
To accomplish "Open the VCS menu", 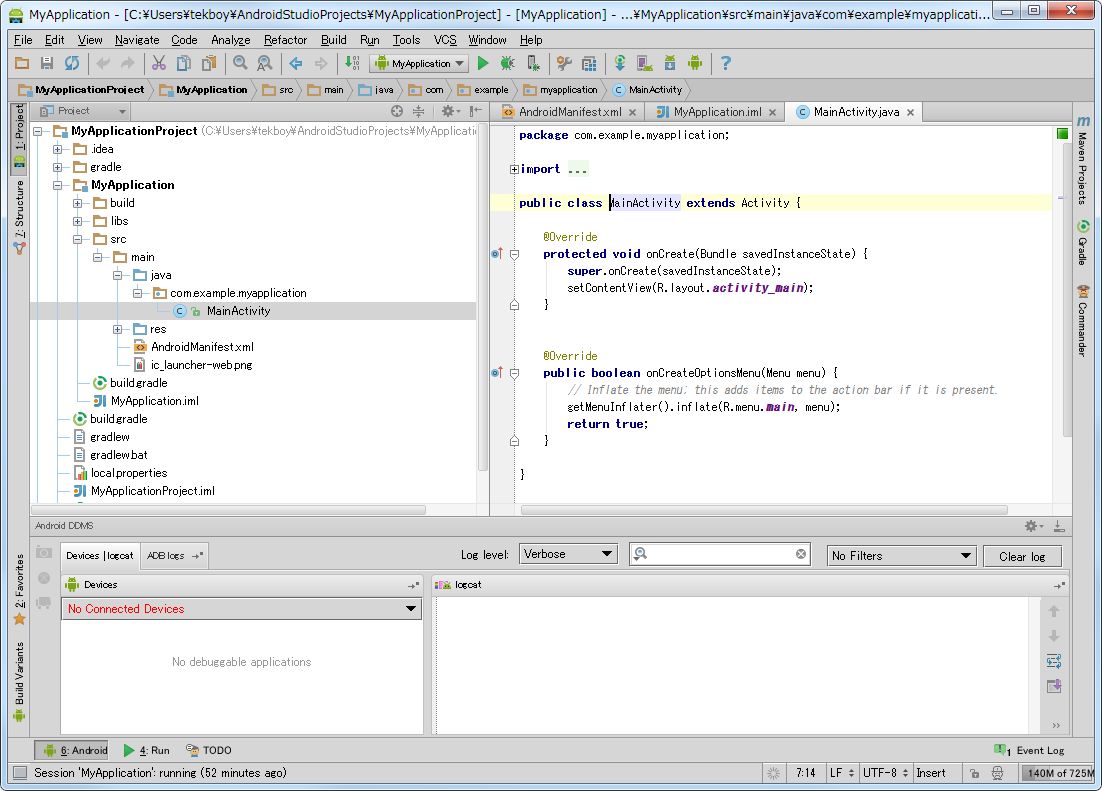I will 445,40.
